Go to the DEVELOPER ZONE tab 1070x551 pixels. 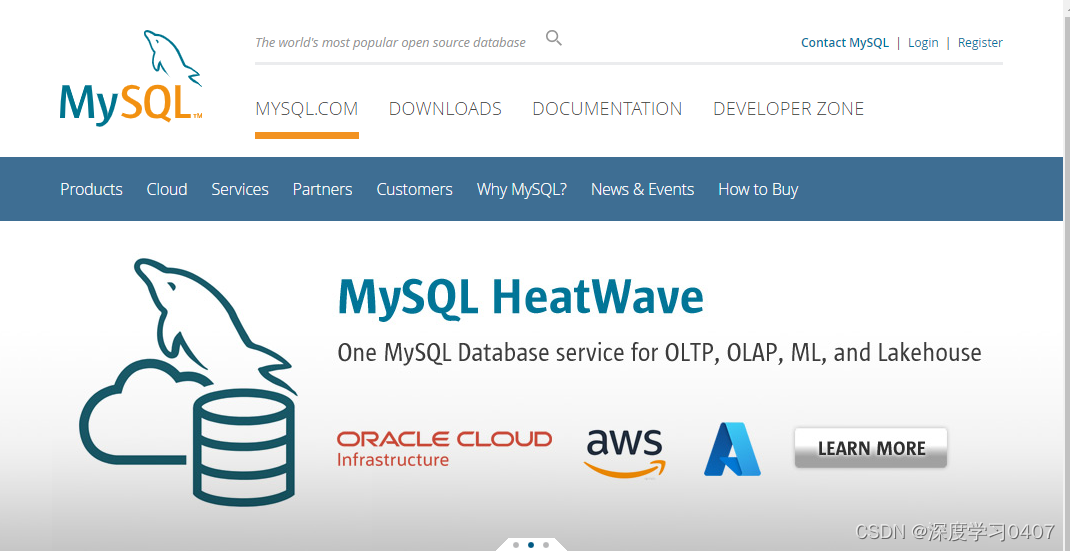point(788,109)
